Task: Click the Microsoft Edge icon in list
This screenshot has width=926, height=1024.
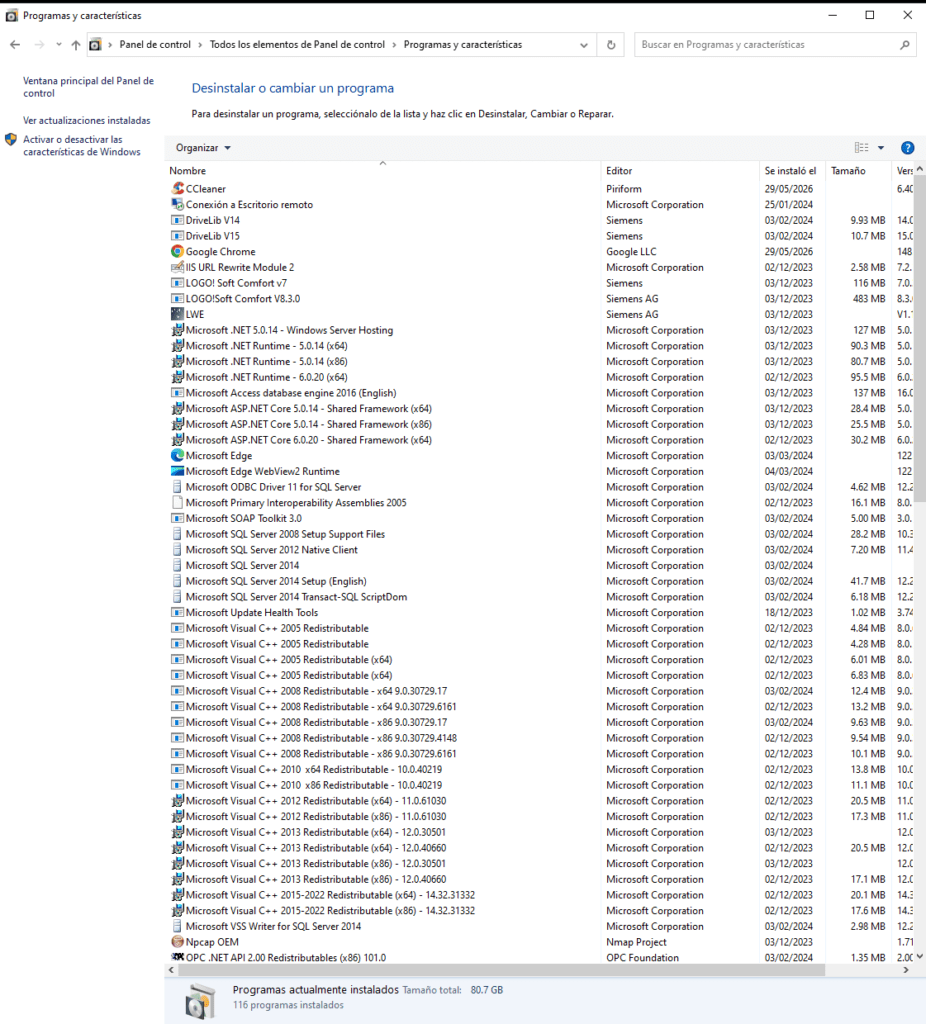Action: pos(177,455)
